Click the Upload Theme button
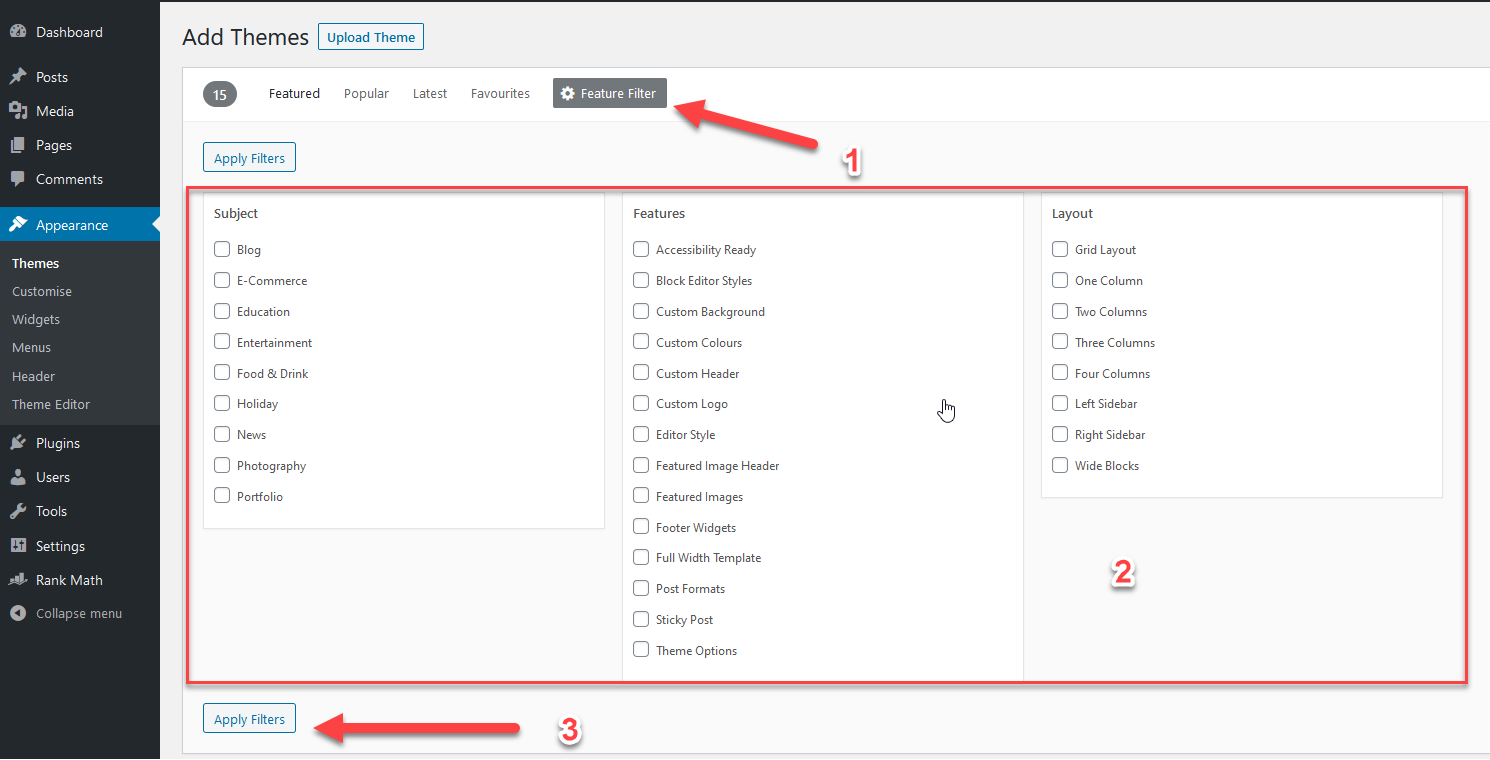Screen dimensions: 1490x760 tap(371, 37)
